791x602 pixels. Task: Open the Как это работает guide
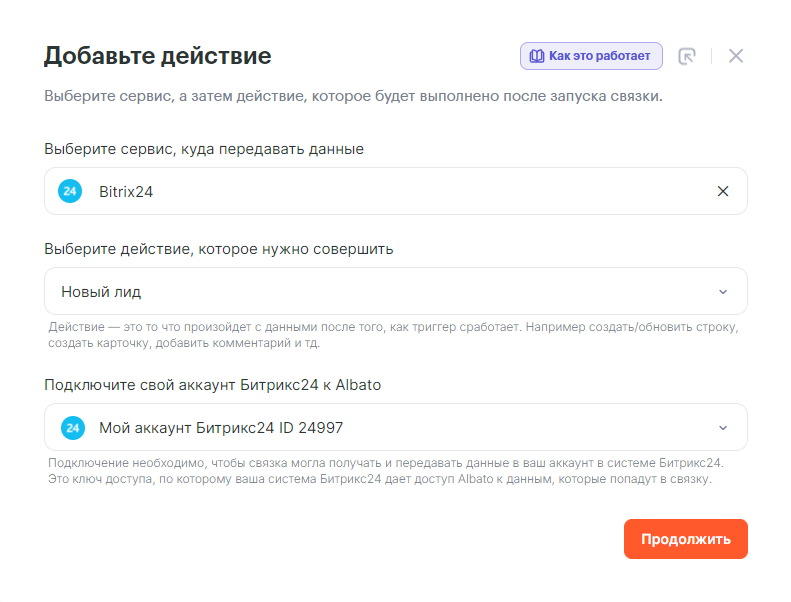pos(599,56)
